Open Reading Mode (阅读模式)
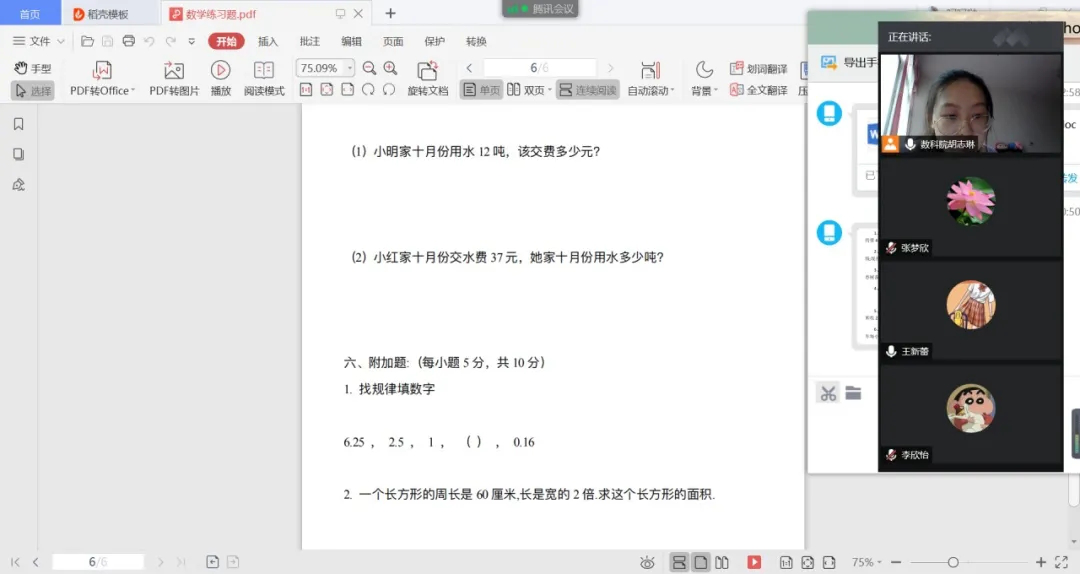 (x=264, y=71)
